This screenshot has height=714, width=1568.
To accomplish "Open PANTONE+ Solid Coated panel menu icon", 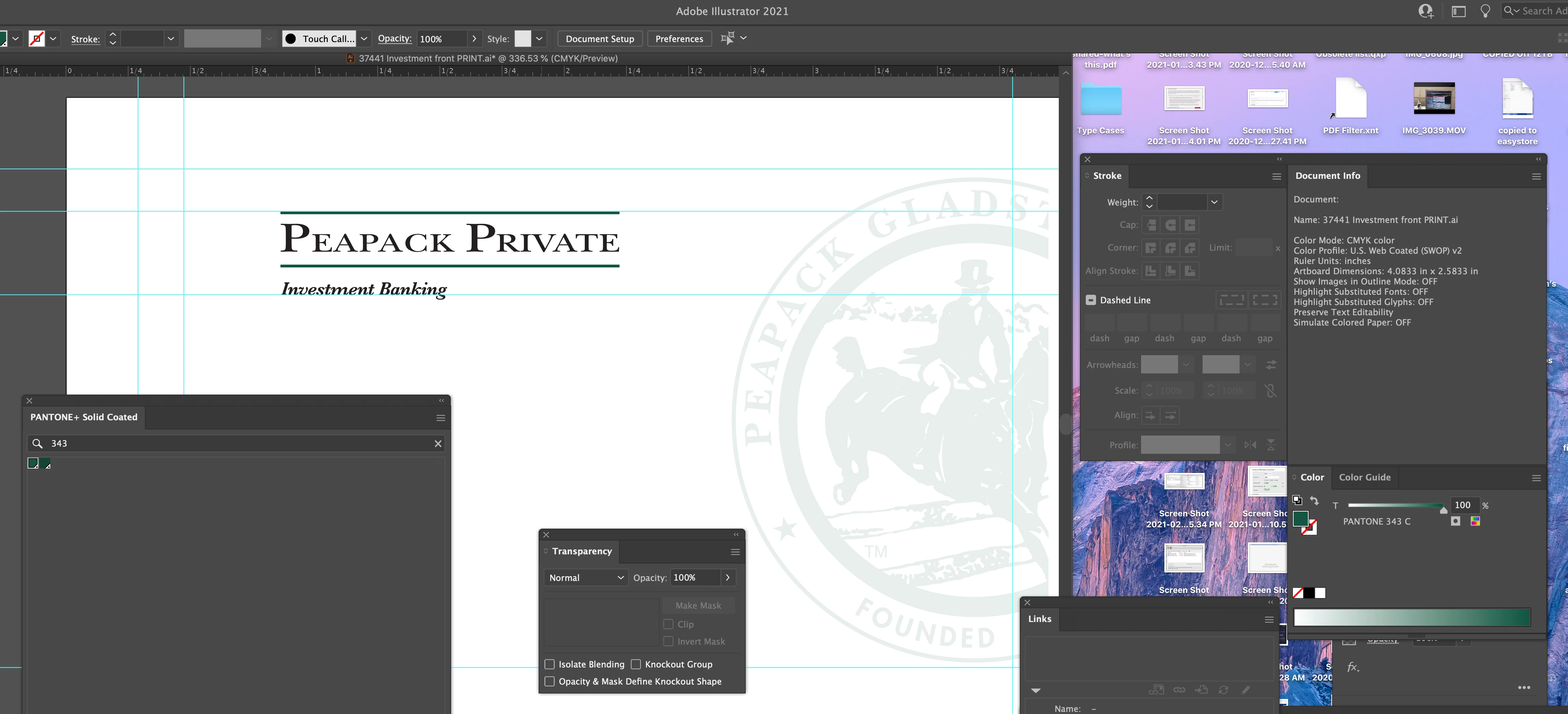I will [441, 418].
